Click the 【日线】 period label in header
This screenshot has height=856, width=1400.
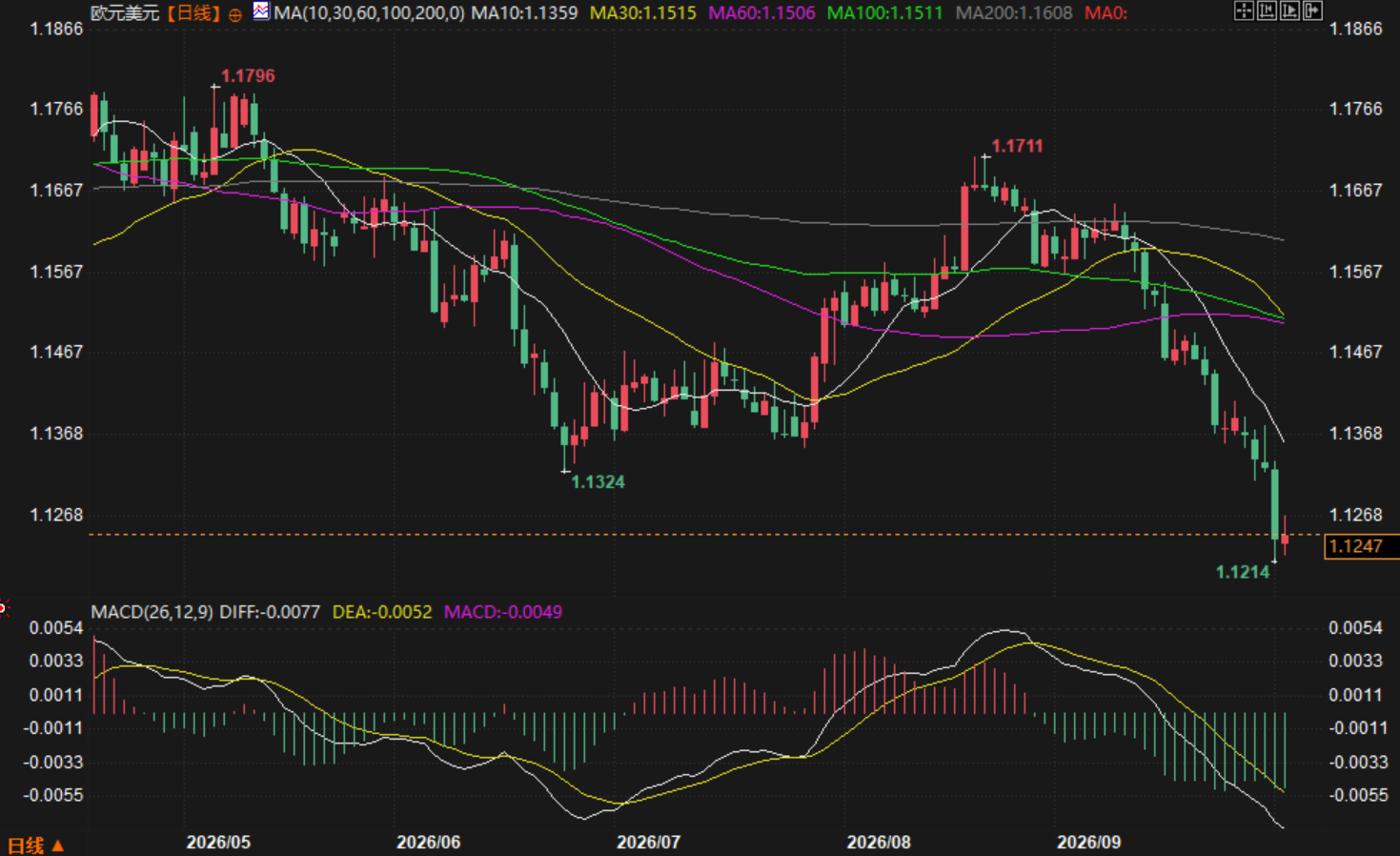(x=193, y=13)
